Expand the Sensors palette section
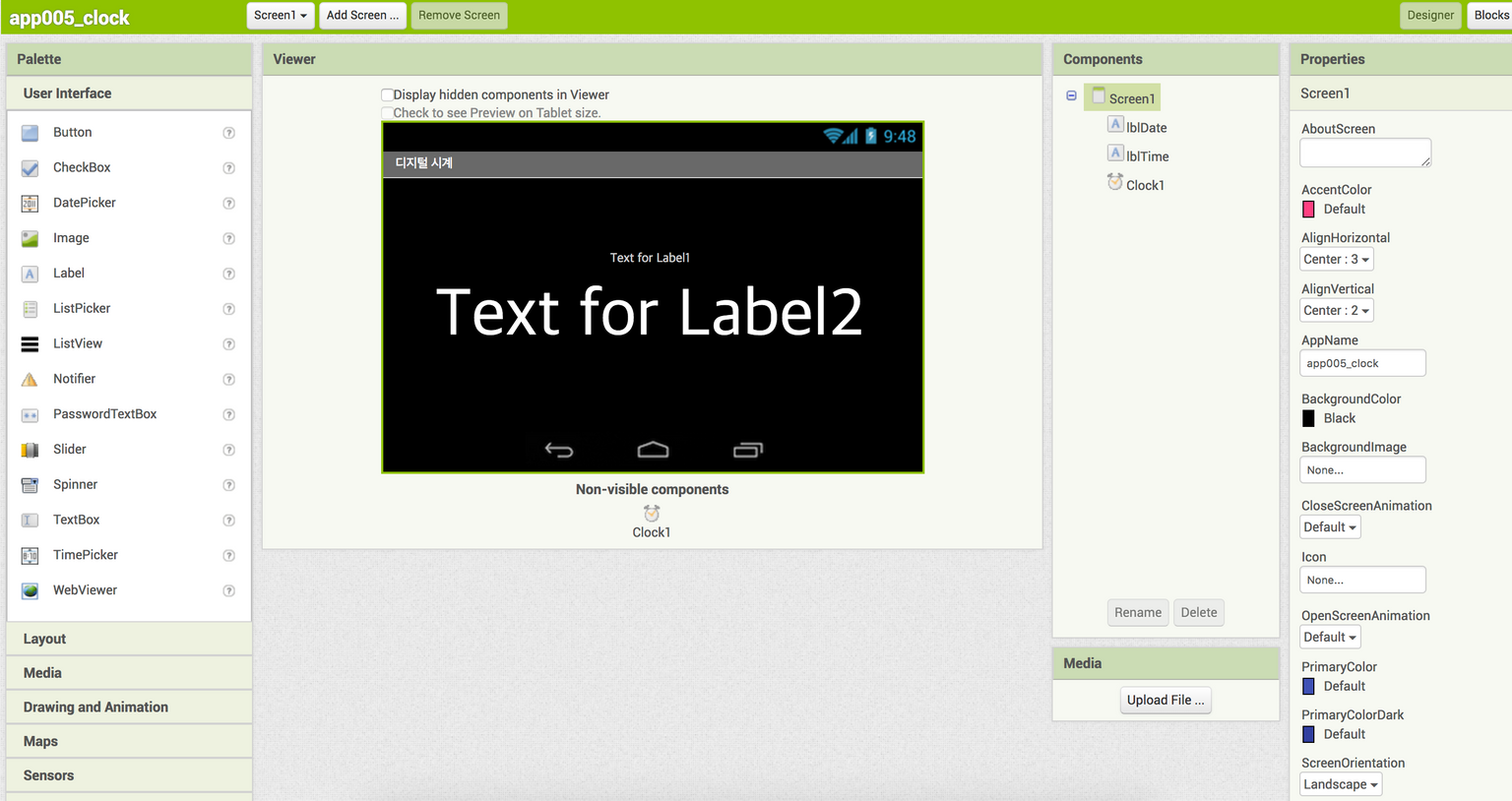The height and width of the screenshot is (801, 1512). (x=129, y=775)
